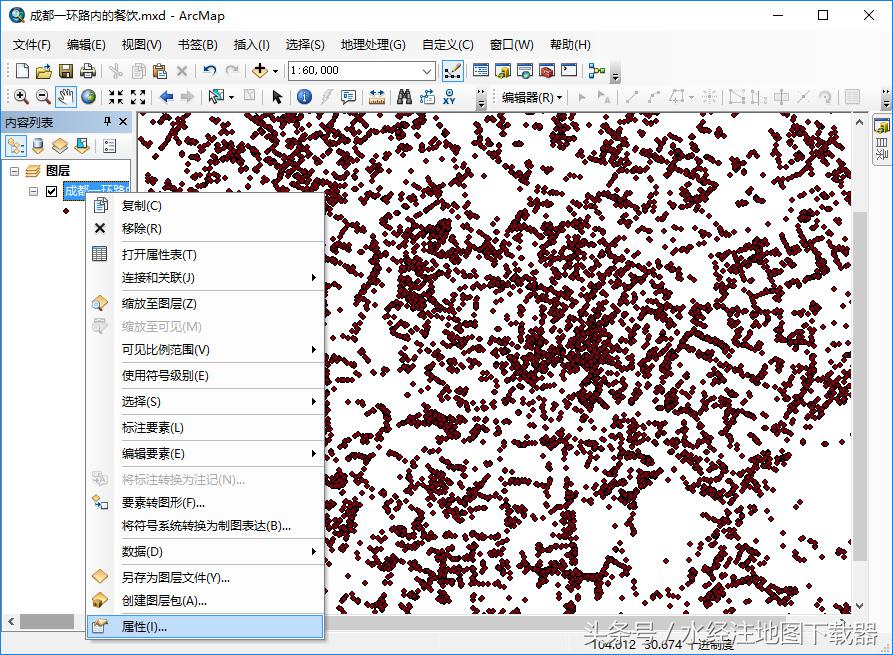Viewport: 893px width, 655px height.
Task: Open the 目录 catalog side tab
Action: (x=881, y=142)
